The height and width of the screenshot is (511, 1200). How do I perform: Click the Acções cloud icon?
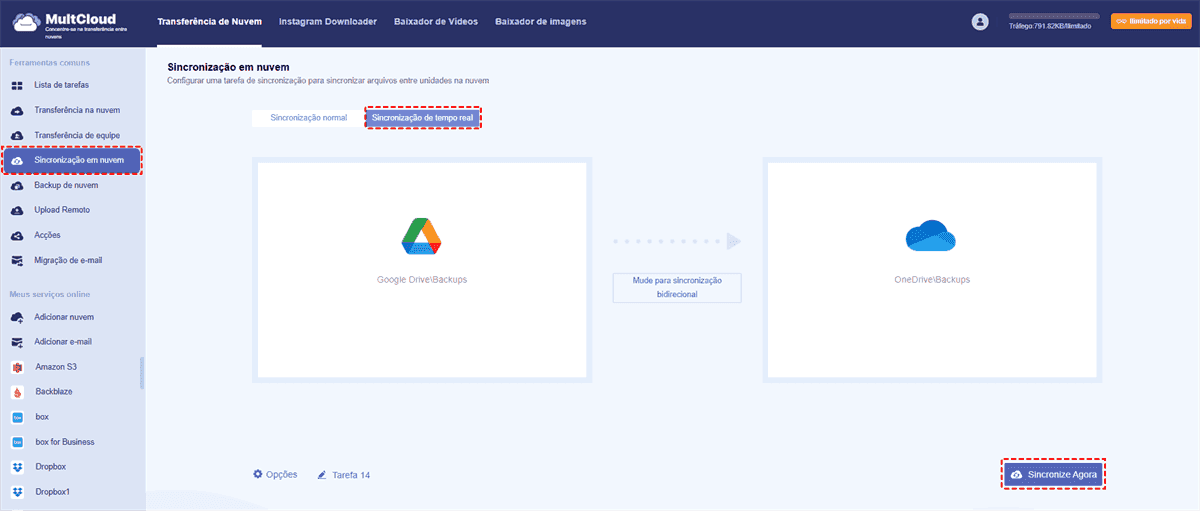(x=17, y=235)
